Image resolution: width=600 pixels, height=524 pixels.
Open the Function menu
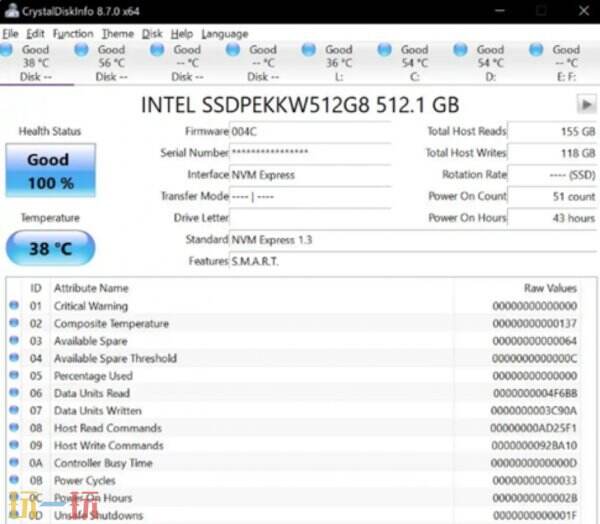tap(73, 34)
